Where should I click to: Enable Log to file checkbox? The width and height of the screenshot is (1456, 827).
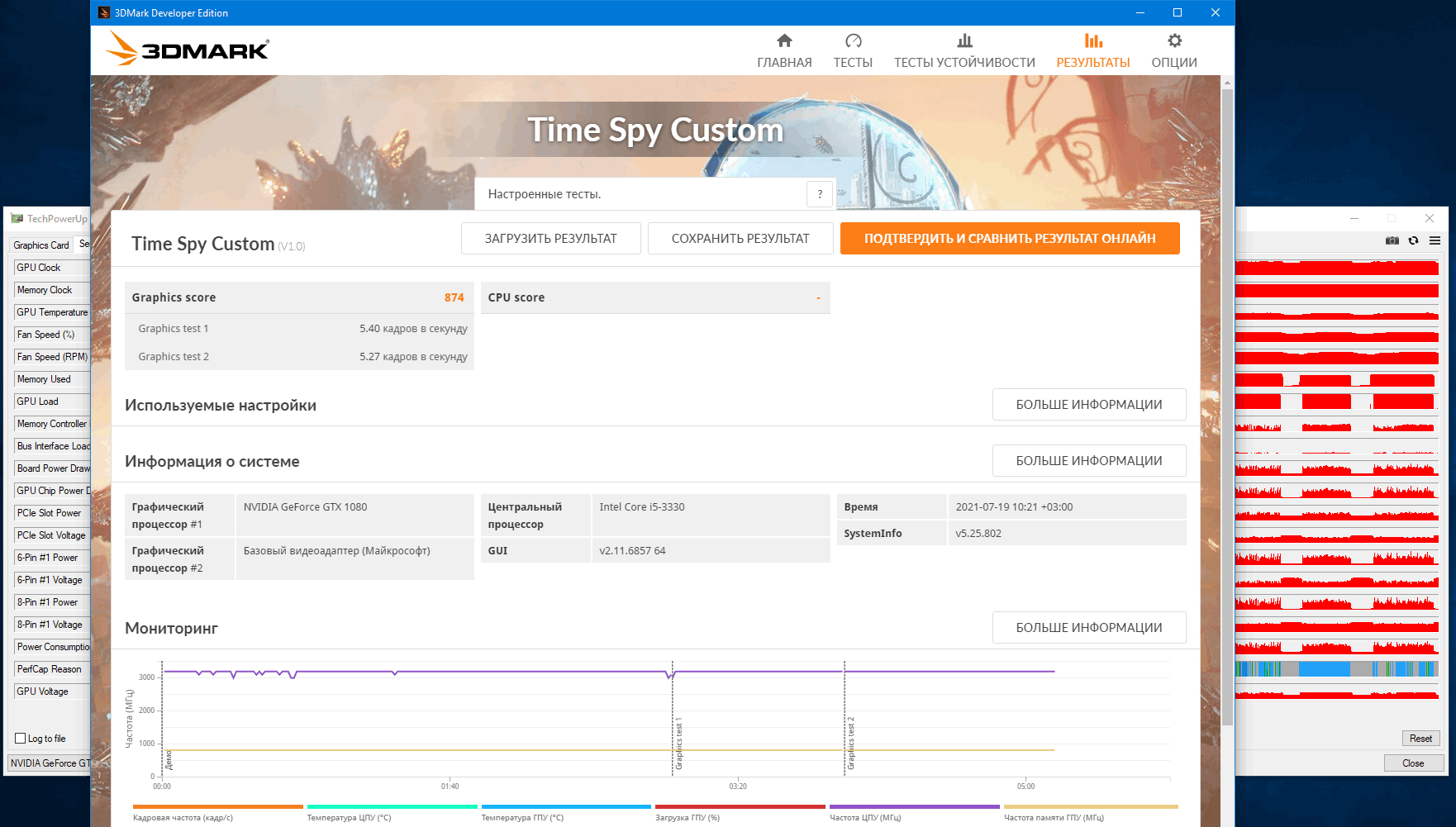[x=21, y=739]
